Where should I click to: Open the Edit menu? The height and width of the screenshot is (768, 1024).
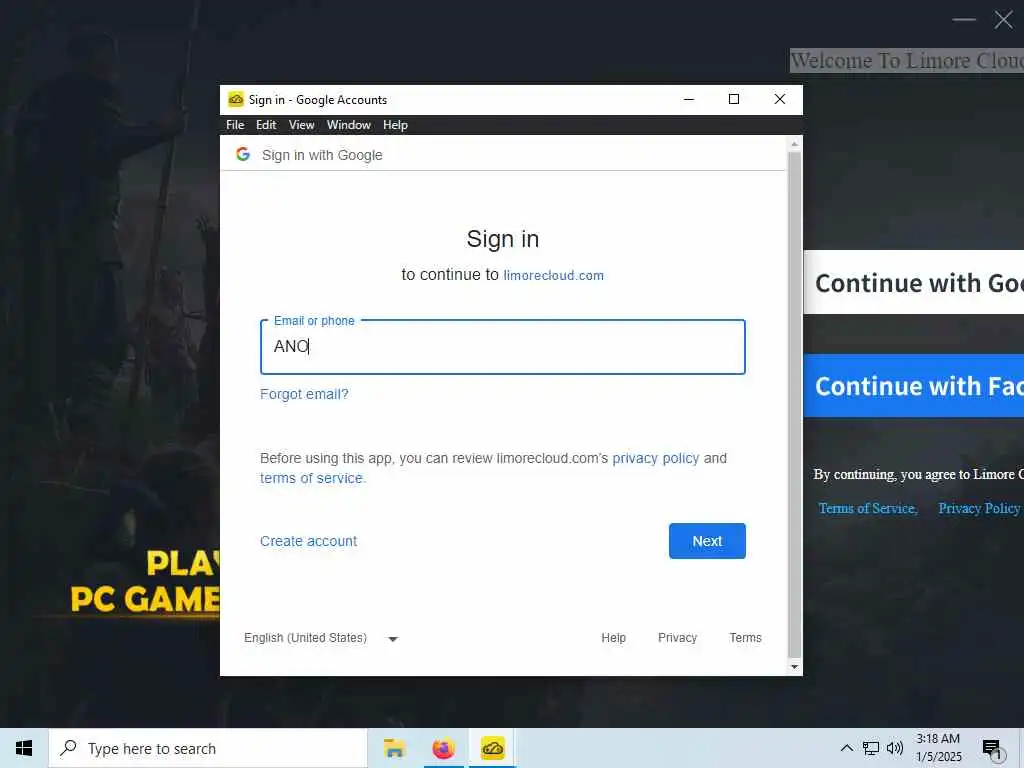click(x=266, y=125)
